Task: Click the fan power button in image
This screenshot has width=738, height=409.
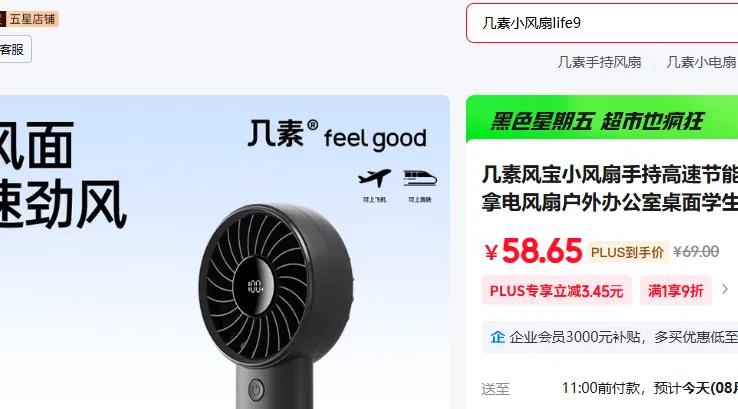Action: (x=256, y=389)
